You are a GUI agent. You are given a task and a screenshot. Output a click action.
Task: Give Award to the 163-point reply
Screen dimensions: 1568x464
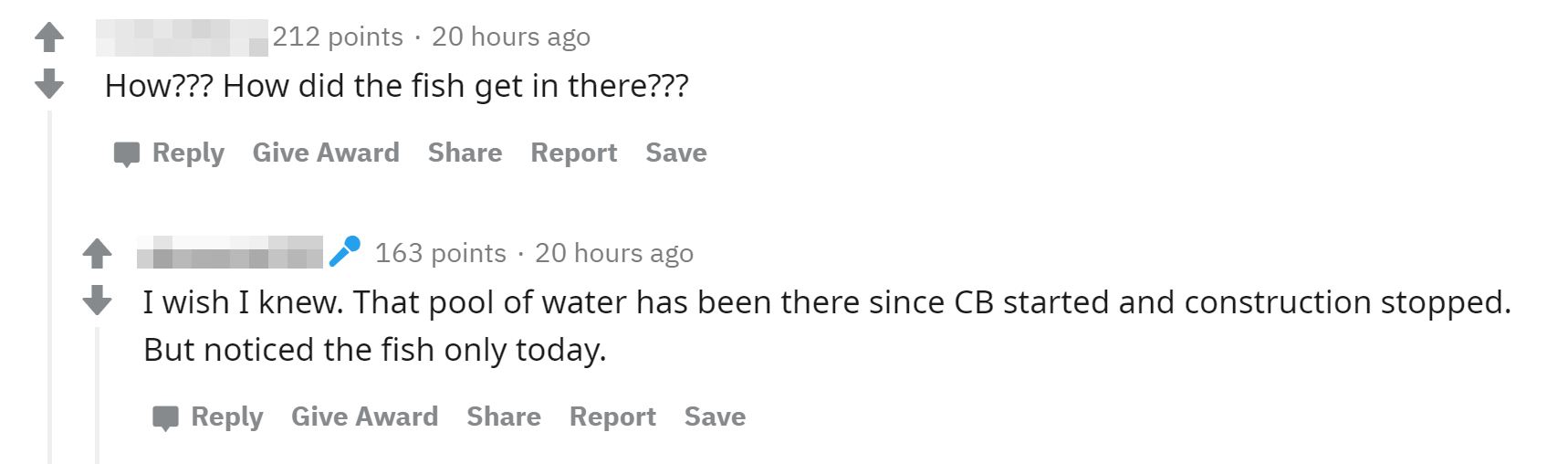coord(364,417)
